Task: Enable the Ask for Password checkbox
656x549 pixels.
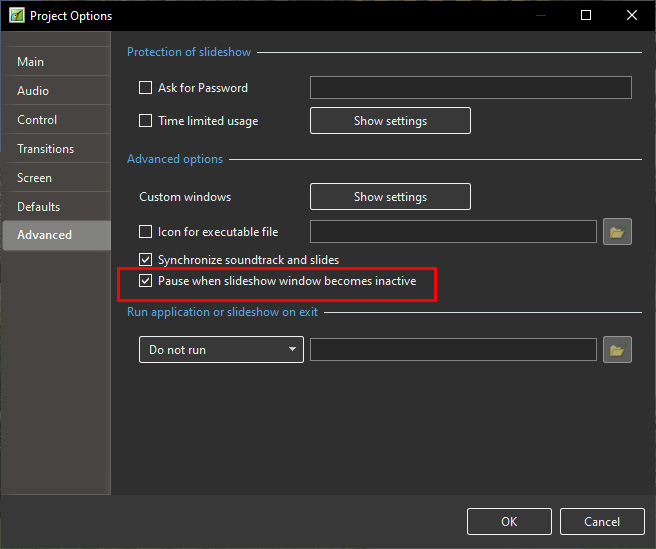Action: (x=146, y=88)
